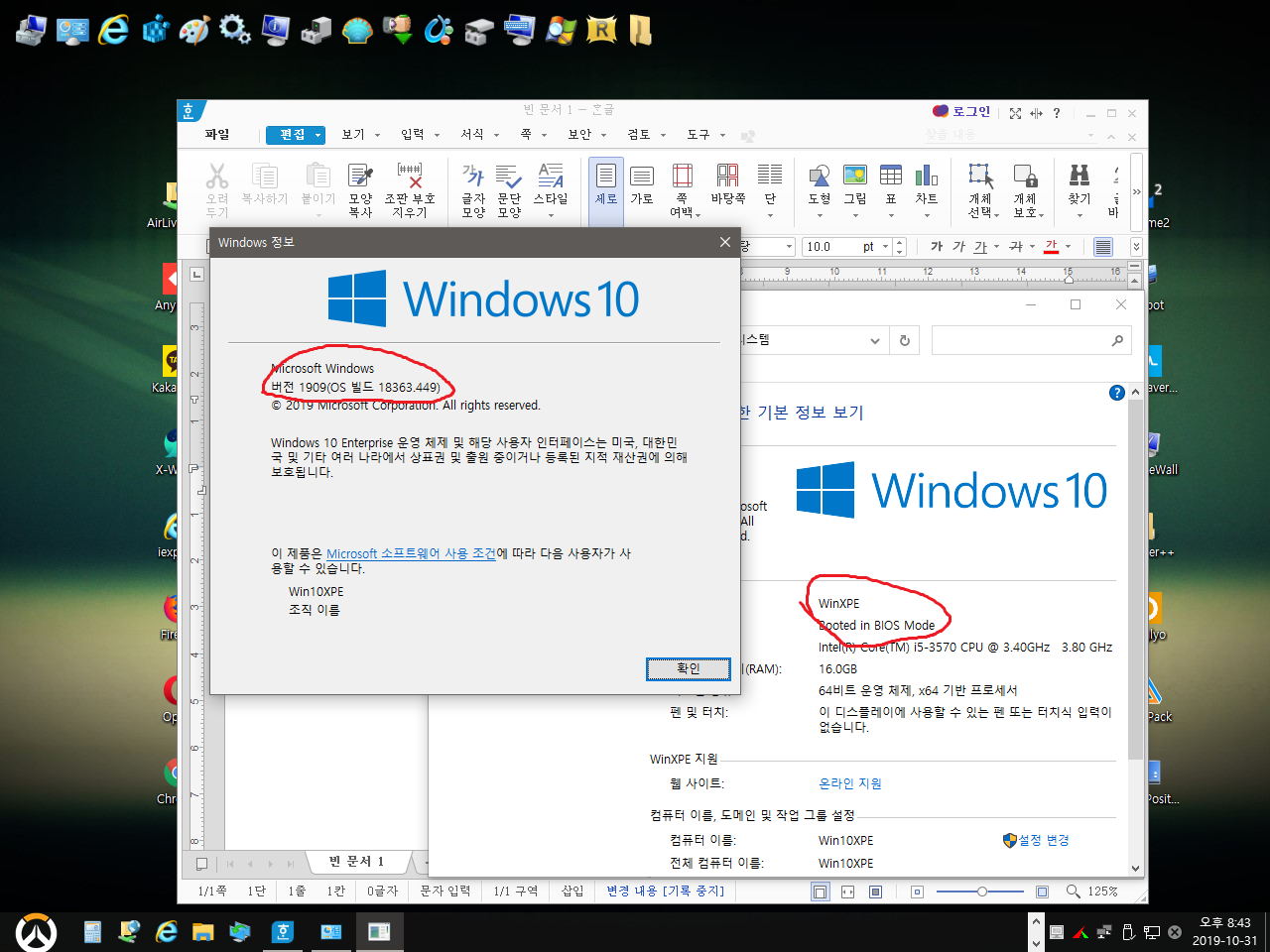Click the yellow R icon on top dock
The image size is (1270, 952).
(601, 30)
